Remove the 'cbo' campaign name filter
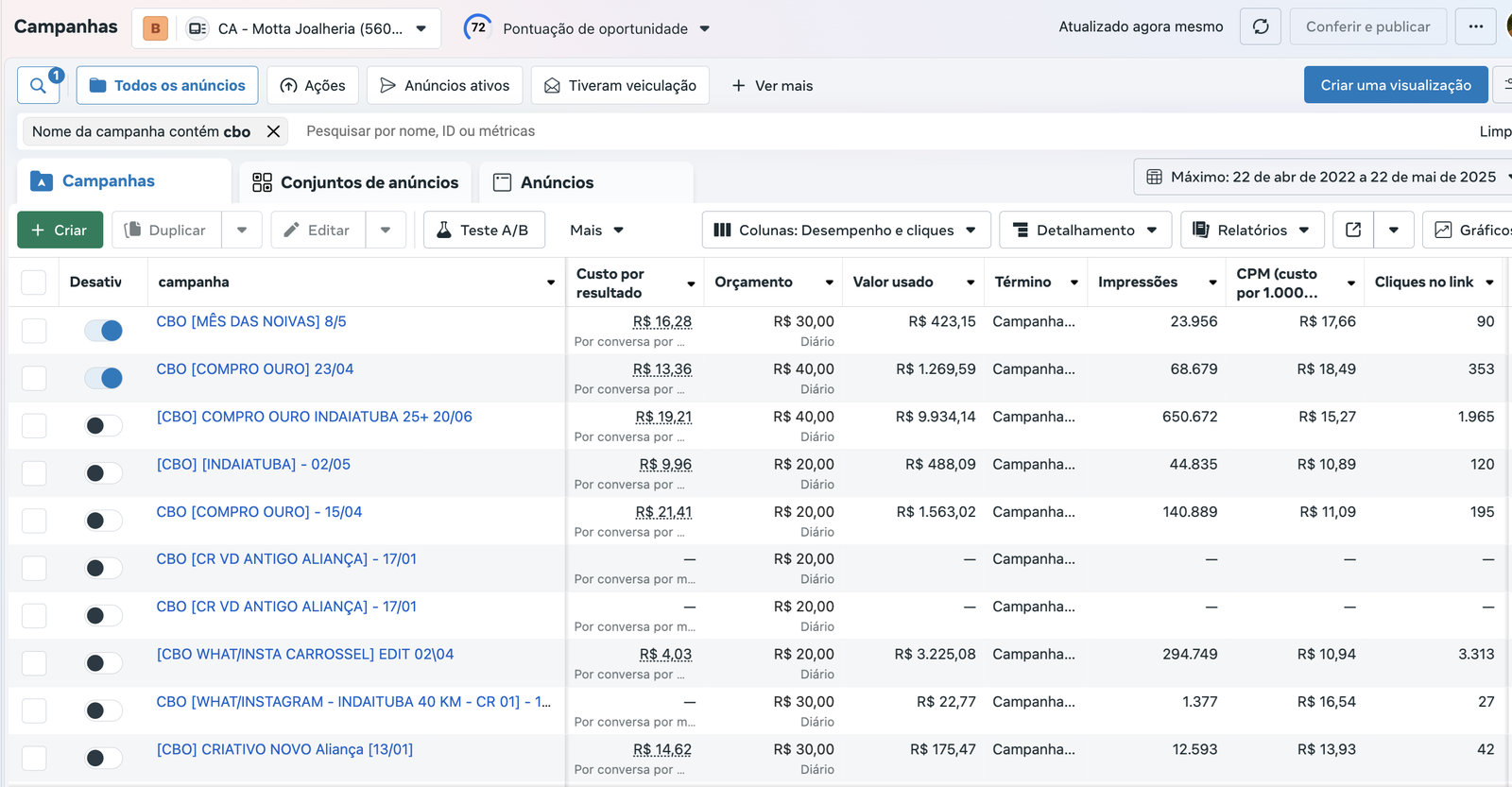The image size is (1512, 787). [273, 131]
